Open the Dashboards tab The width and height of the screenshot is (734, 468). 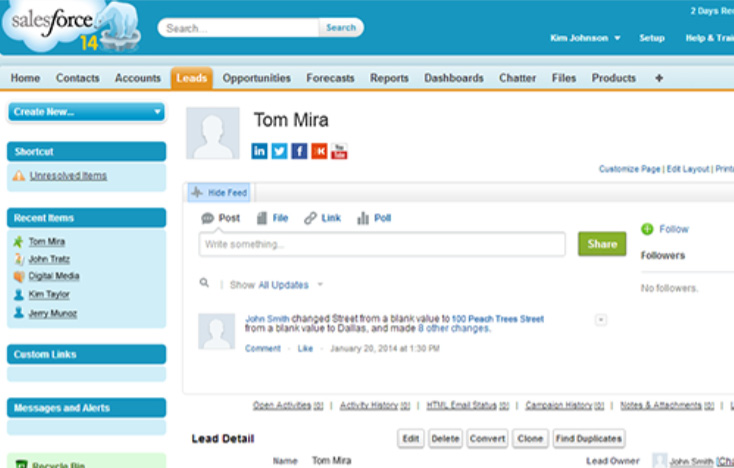(453, 78)
